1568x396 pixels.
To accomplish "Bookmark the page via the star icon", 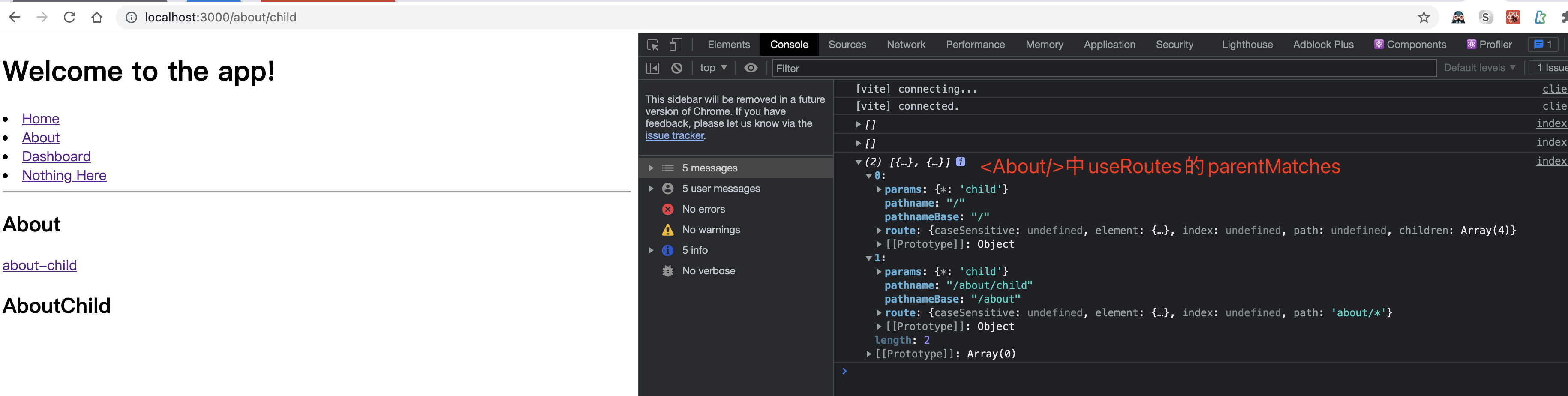I will tap(1424, 17).
